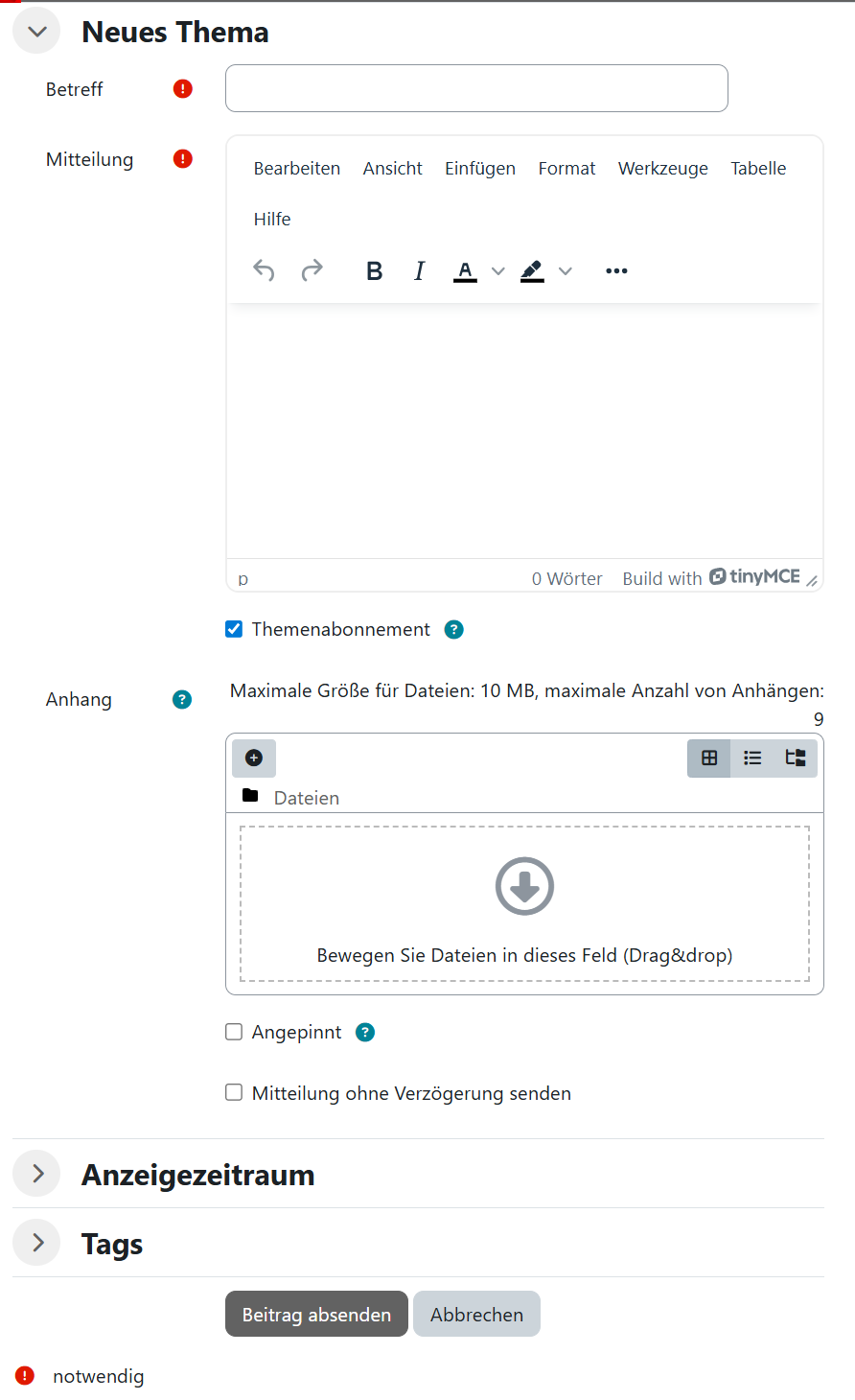
Task: Open the Format menu
Action: pos(566,169)
